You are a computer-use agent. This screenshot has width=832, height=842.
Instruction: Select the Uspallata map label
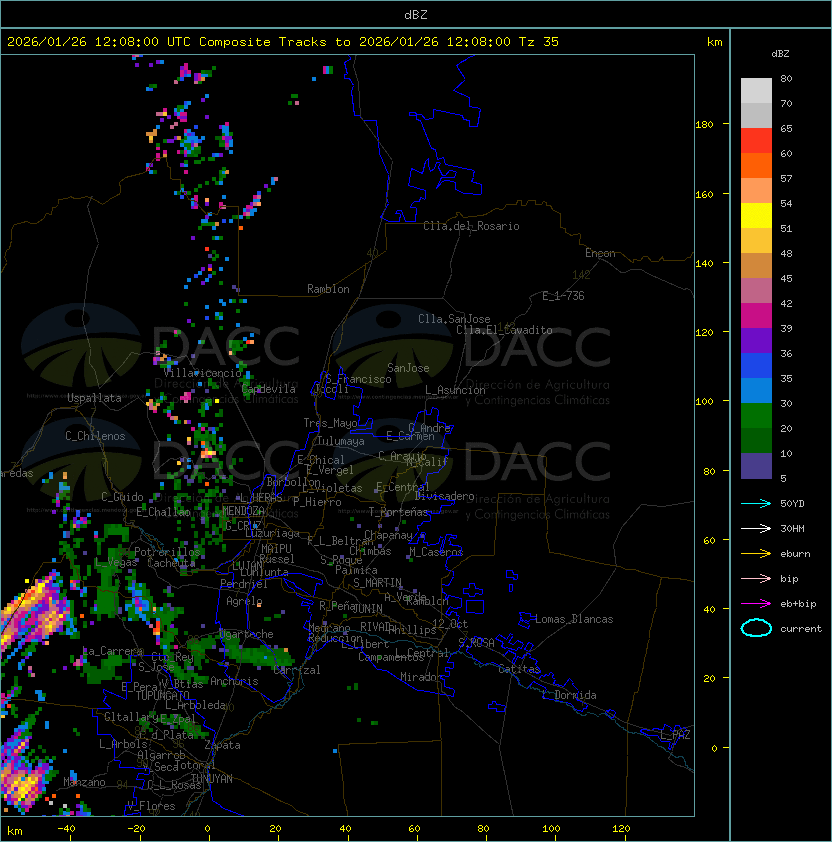click(x=94, y=398)
